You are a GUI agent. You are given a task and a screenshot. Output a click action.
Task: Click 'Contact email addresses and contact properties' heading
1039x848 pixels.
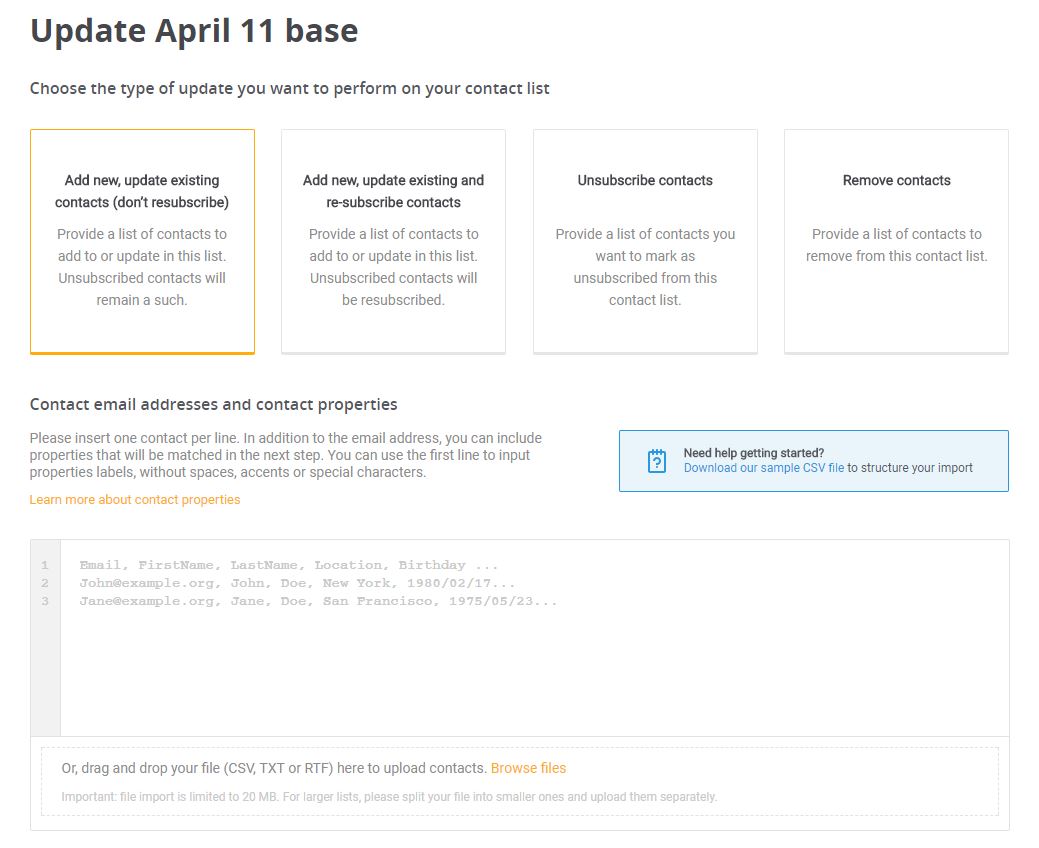coord(213,404)
